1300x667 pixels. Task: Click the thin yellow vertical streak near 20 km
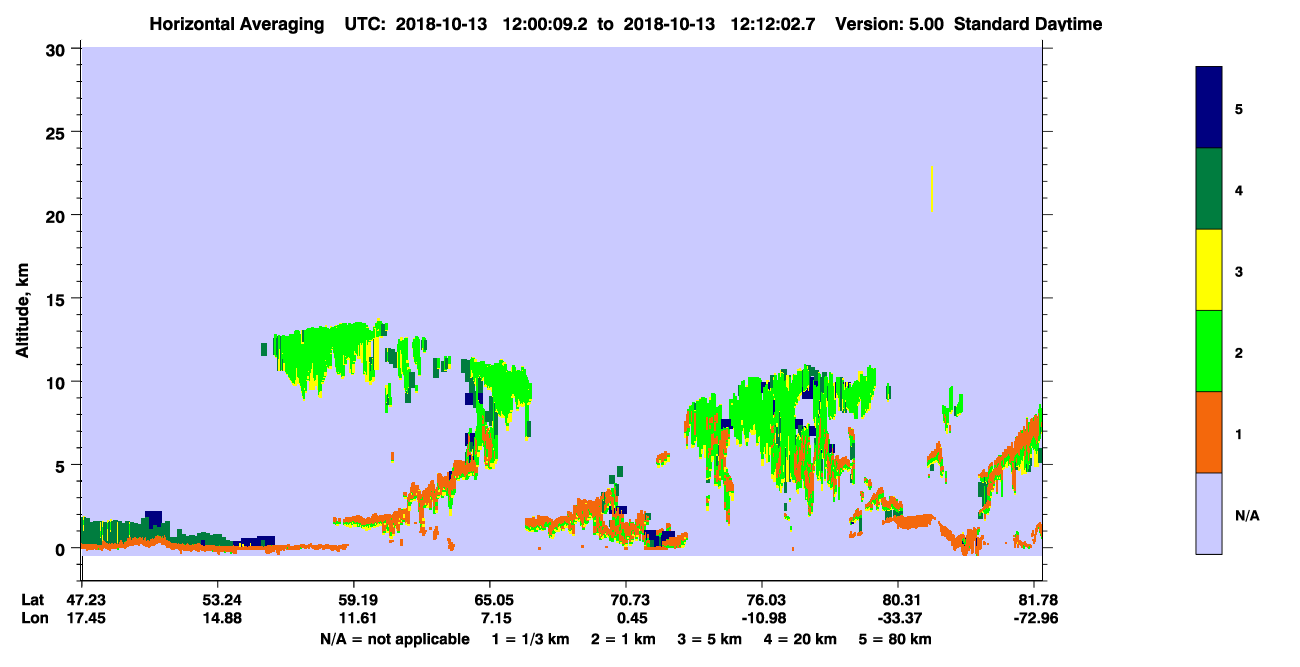point(932,188)
